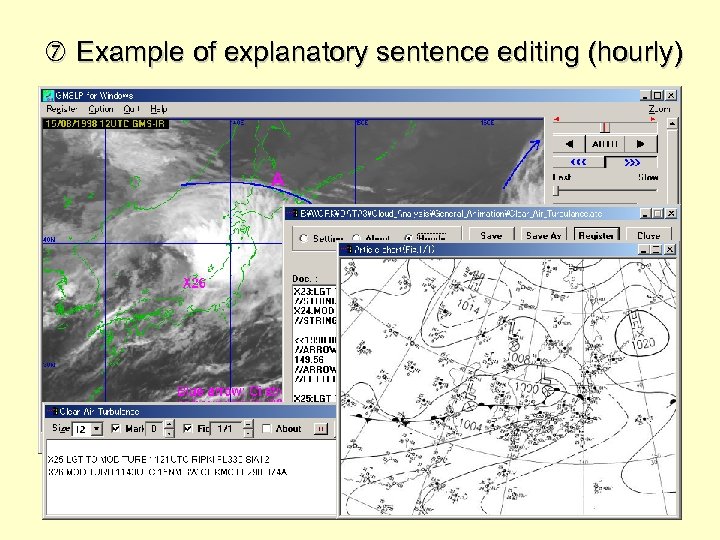Toggle the Mark checkbox
This screenshot has height=540, width=720.
[x=116, y=428]
